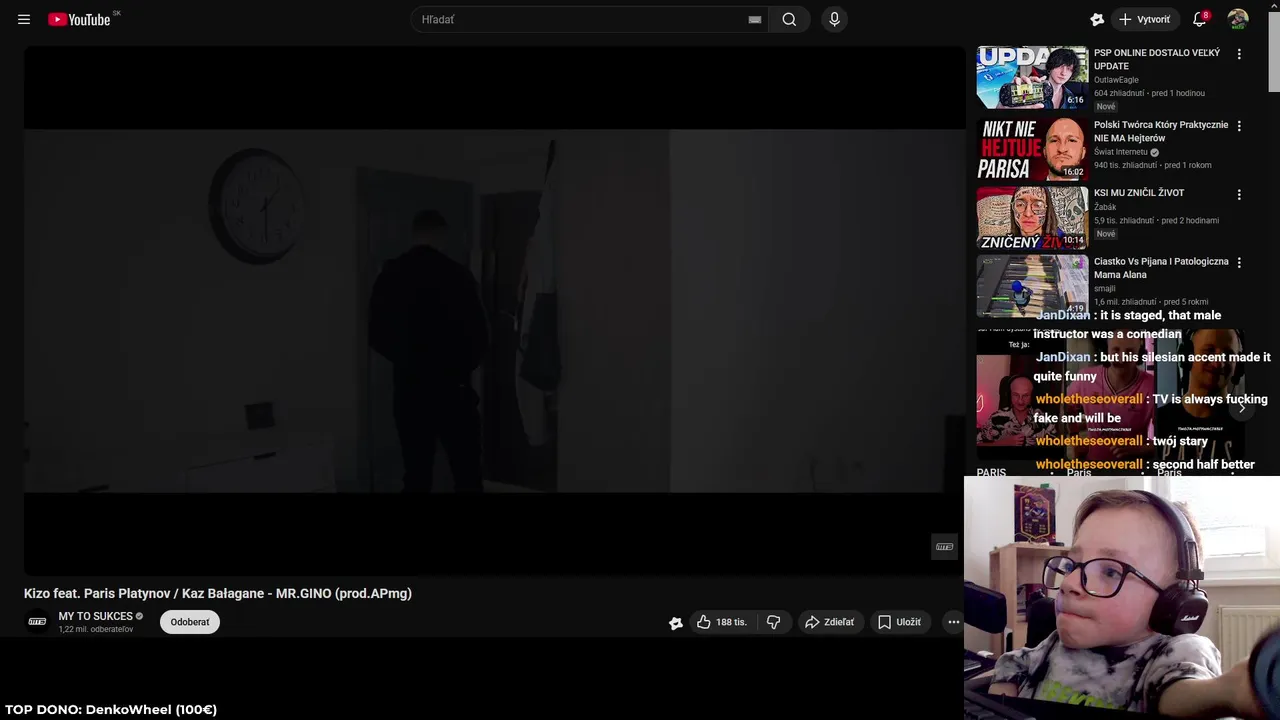
Task: Click the Žabák channel name
Action: coord(1105,207)
